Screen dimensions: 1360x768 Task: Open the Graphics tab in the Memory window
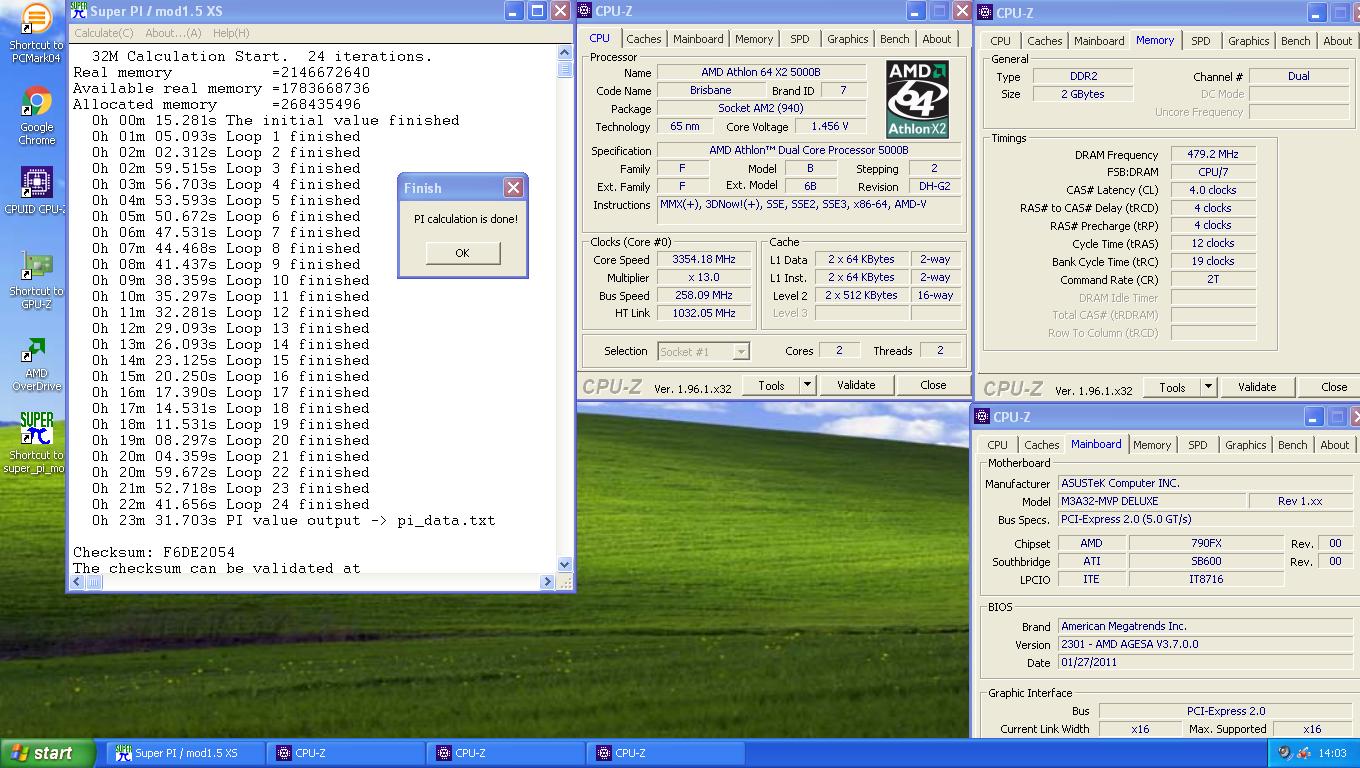1249,41
